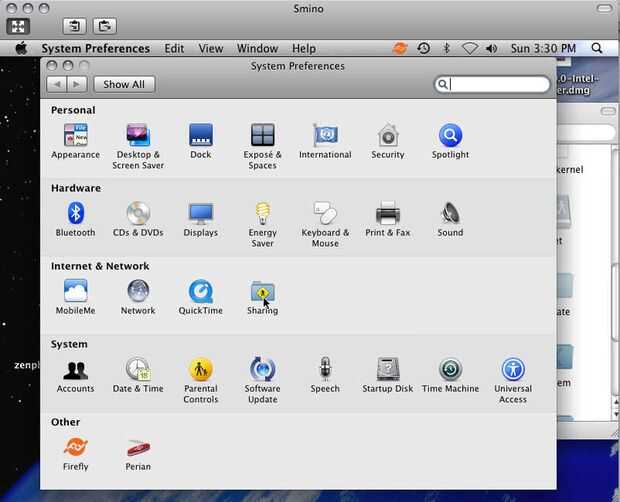Open the Security preference pane
620x502 pixels.
point(388,141)
